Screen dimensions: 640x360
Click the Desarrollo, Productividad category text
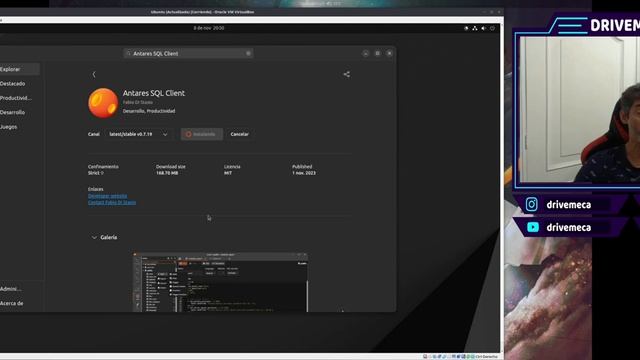(149, 111)
